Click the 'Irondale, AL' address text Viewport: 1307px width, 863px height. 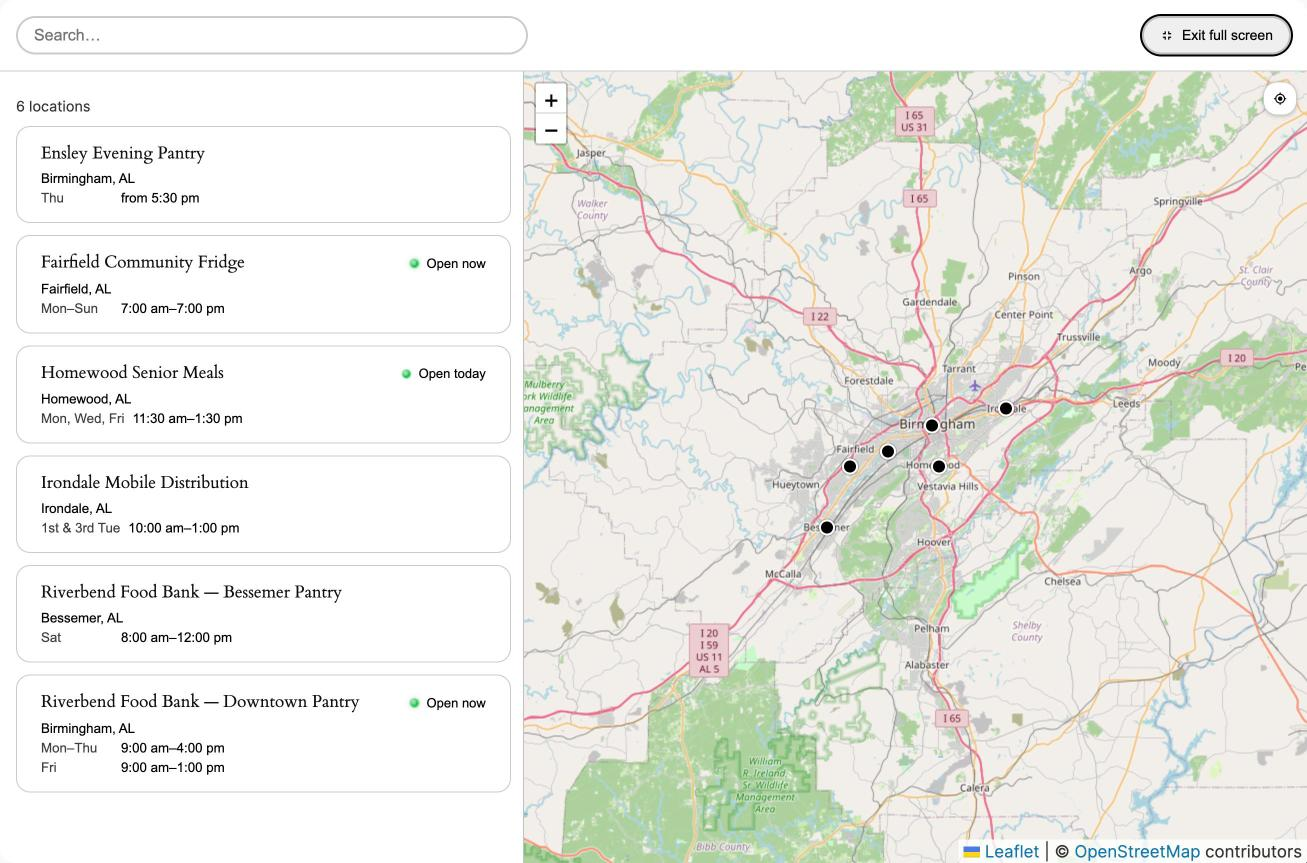point(76,508)
